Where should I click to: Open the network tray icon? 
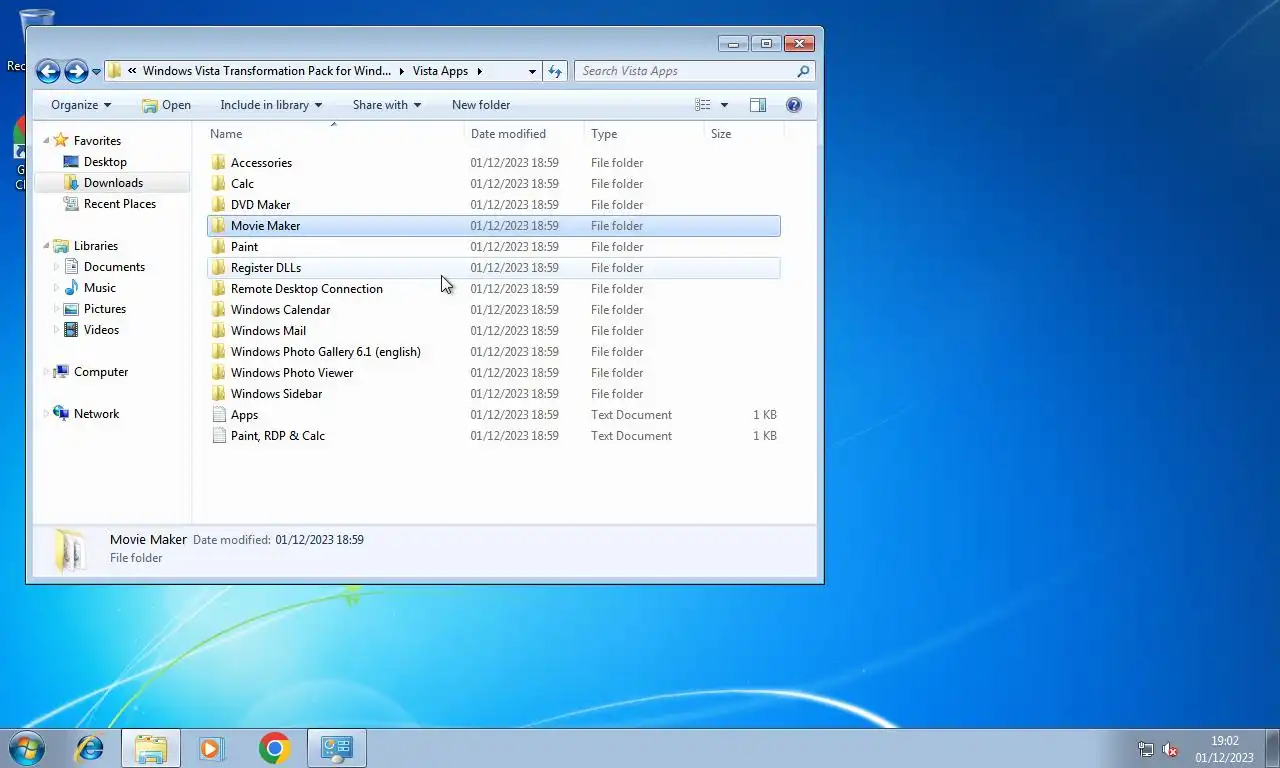1146,749
